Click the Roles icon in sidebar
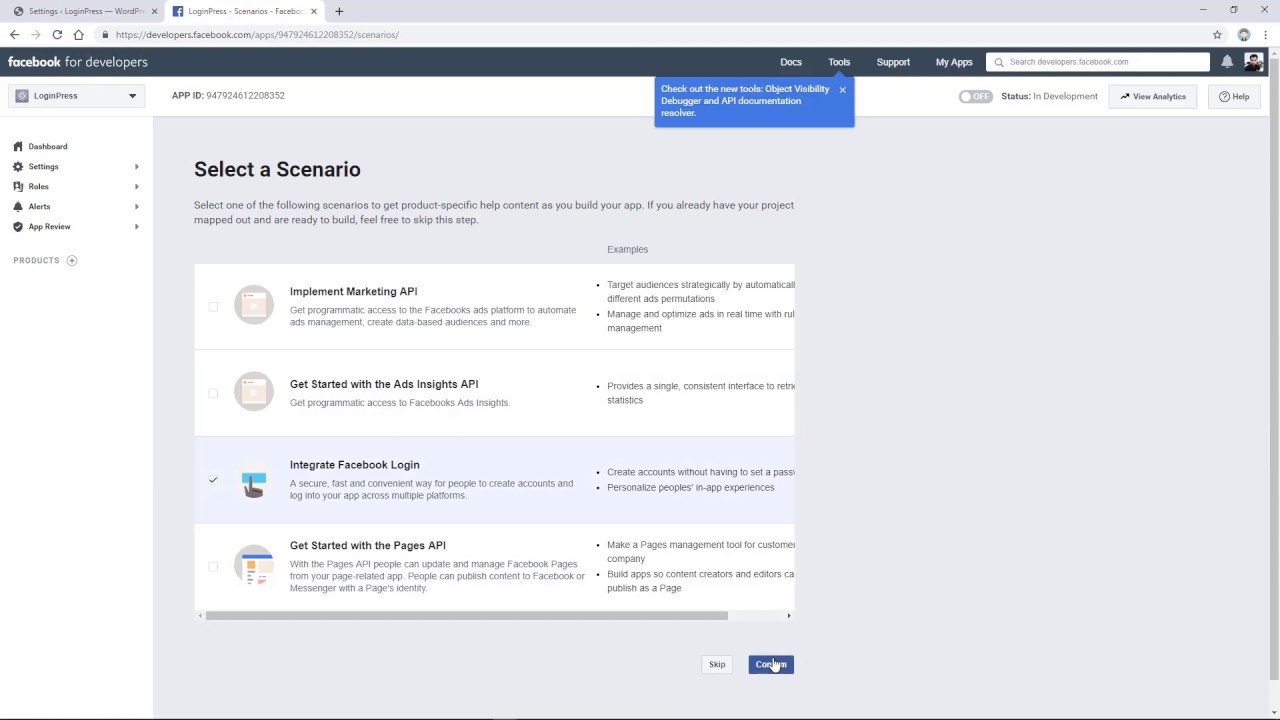 18,186
